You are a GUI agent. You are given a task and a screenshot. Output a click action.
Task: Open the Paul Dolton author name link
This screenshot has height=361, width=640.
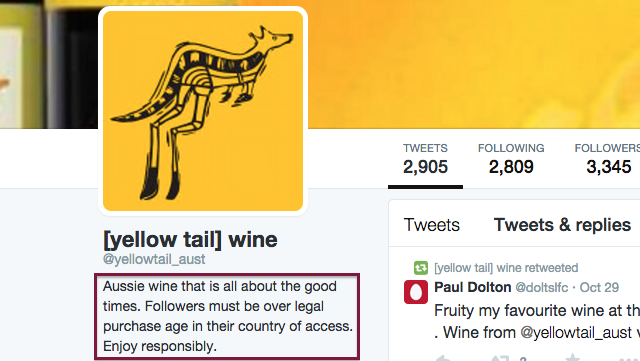click(473, 287)
